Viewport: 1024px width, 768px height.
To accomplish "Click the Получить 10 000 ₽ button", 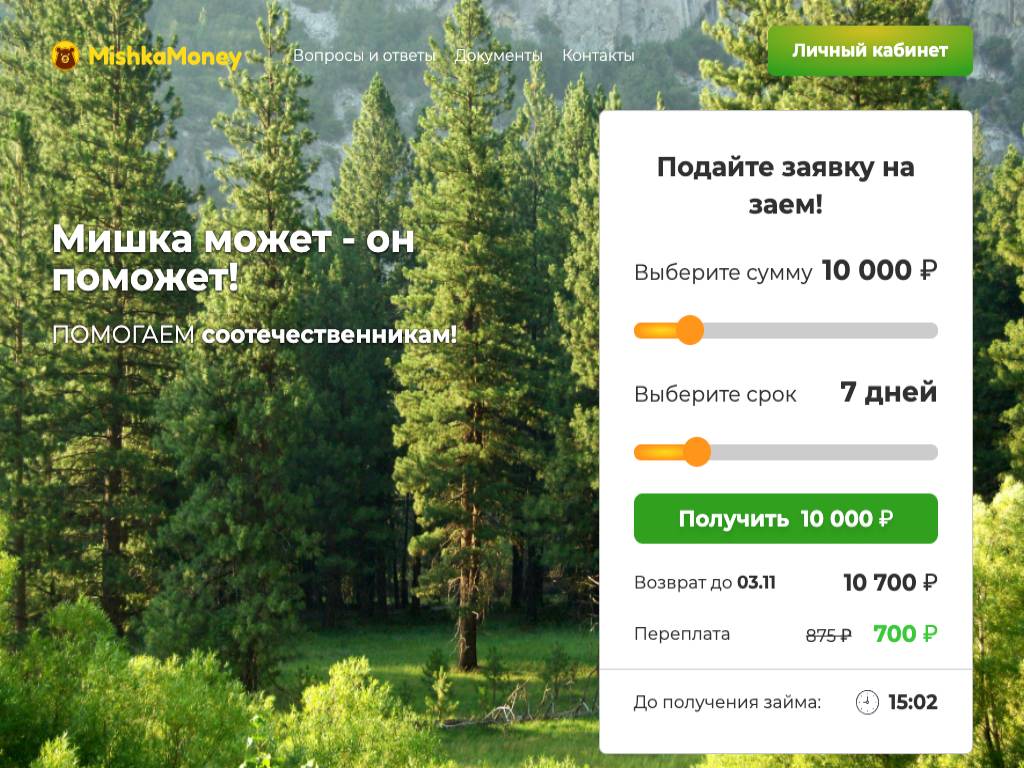I will [x=786, y=519].
